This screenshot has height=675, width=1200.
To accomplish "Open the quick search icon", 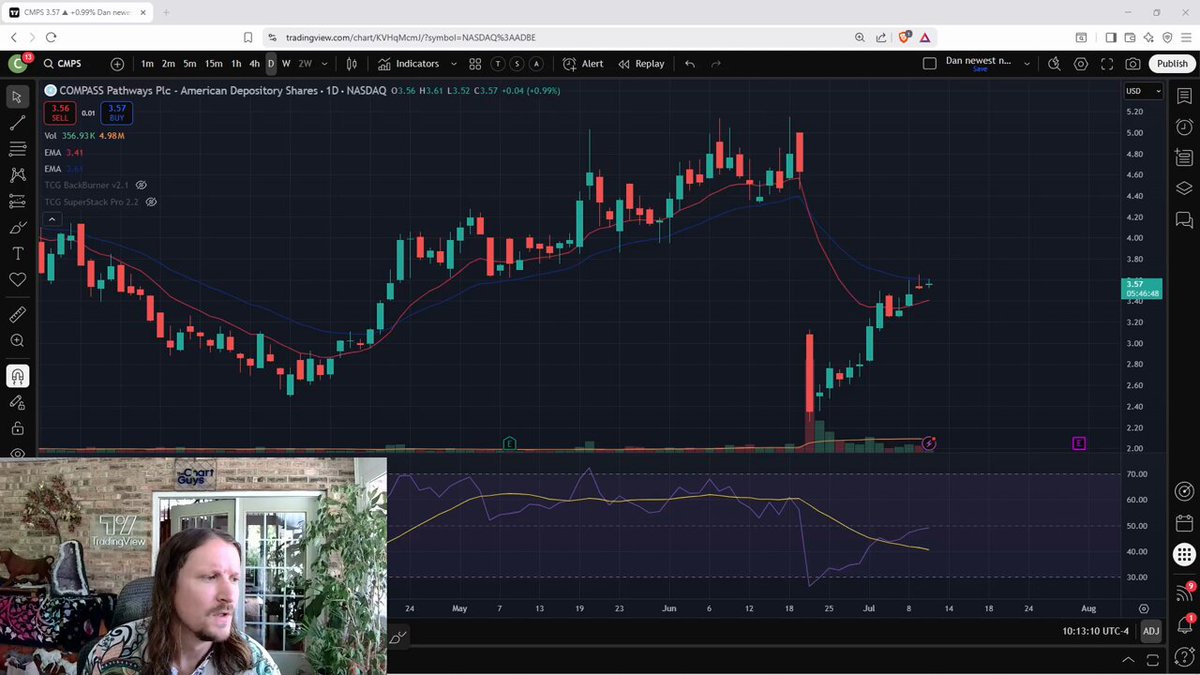I will coord(1054,64).
